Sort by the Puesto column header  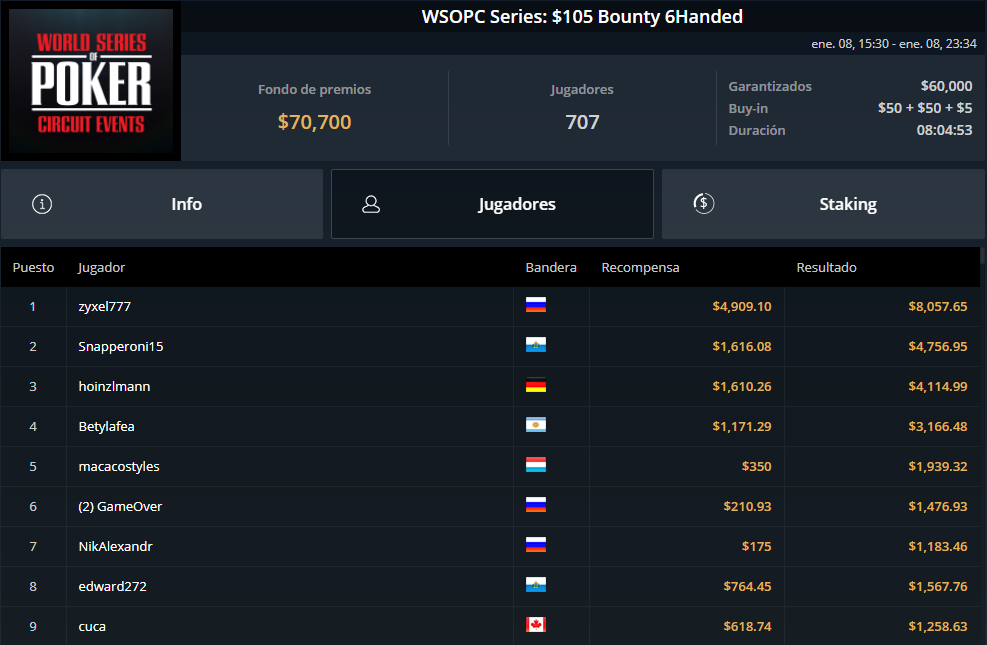click(x=33, y=267)
